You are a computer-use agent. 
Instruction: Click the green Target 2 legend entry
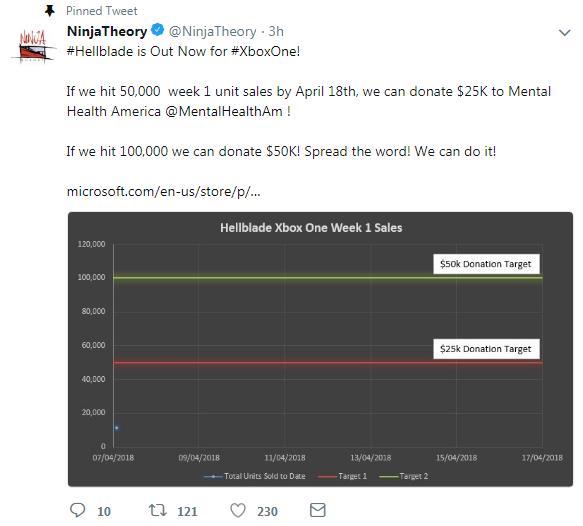coord(403,476)
